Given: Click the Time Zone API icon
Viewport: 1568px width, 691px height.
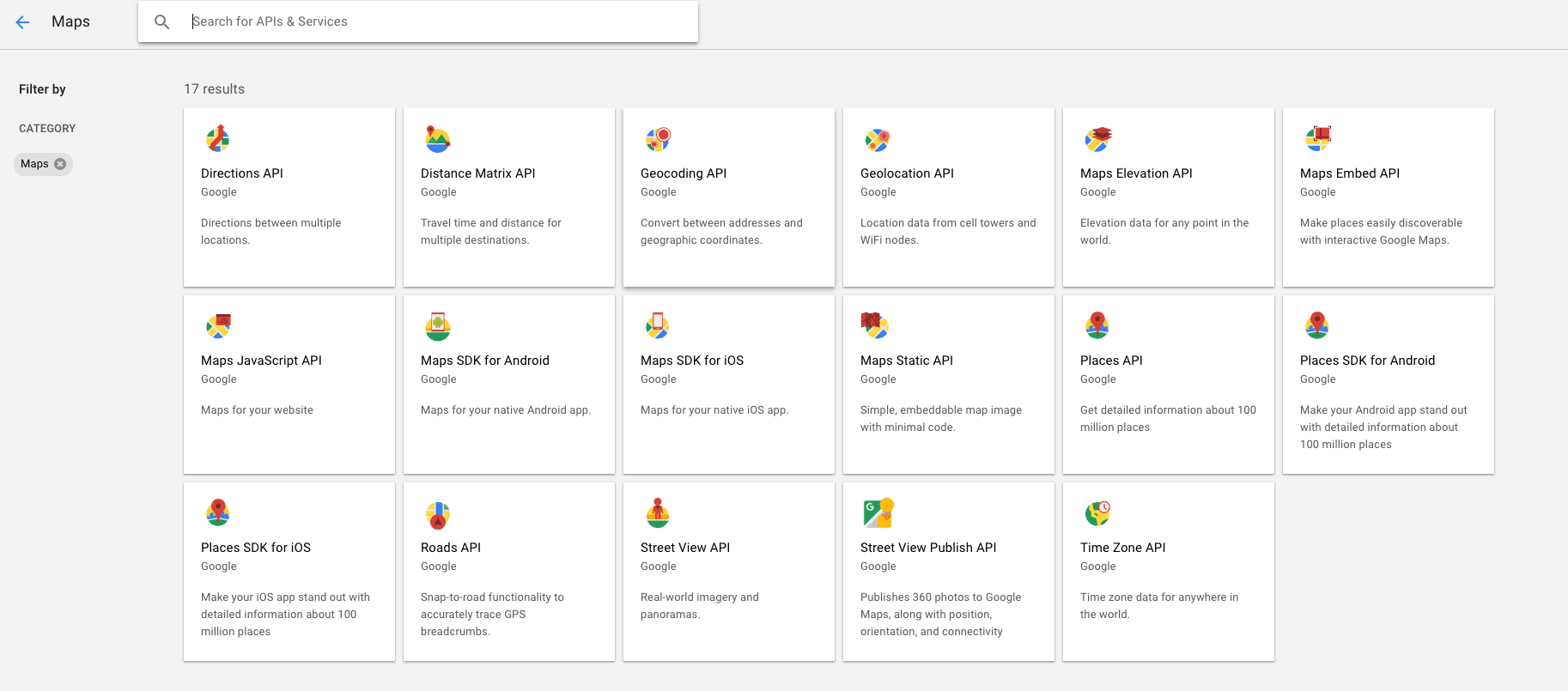Looking at the screenshot, I should (x=1097, y=512).
